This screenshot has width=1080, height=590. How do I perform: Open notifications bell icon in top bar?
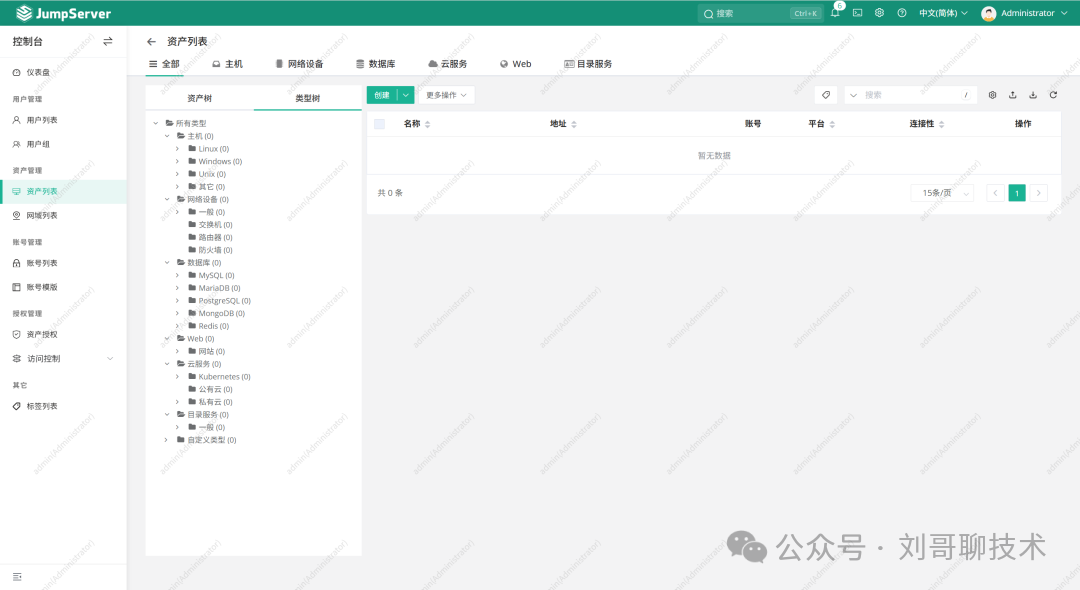coord(835,13)
